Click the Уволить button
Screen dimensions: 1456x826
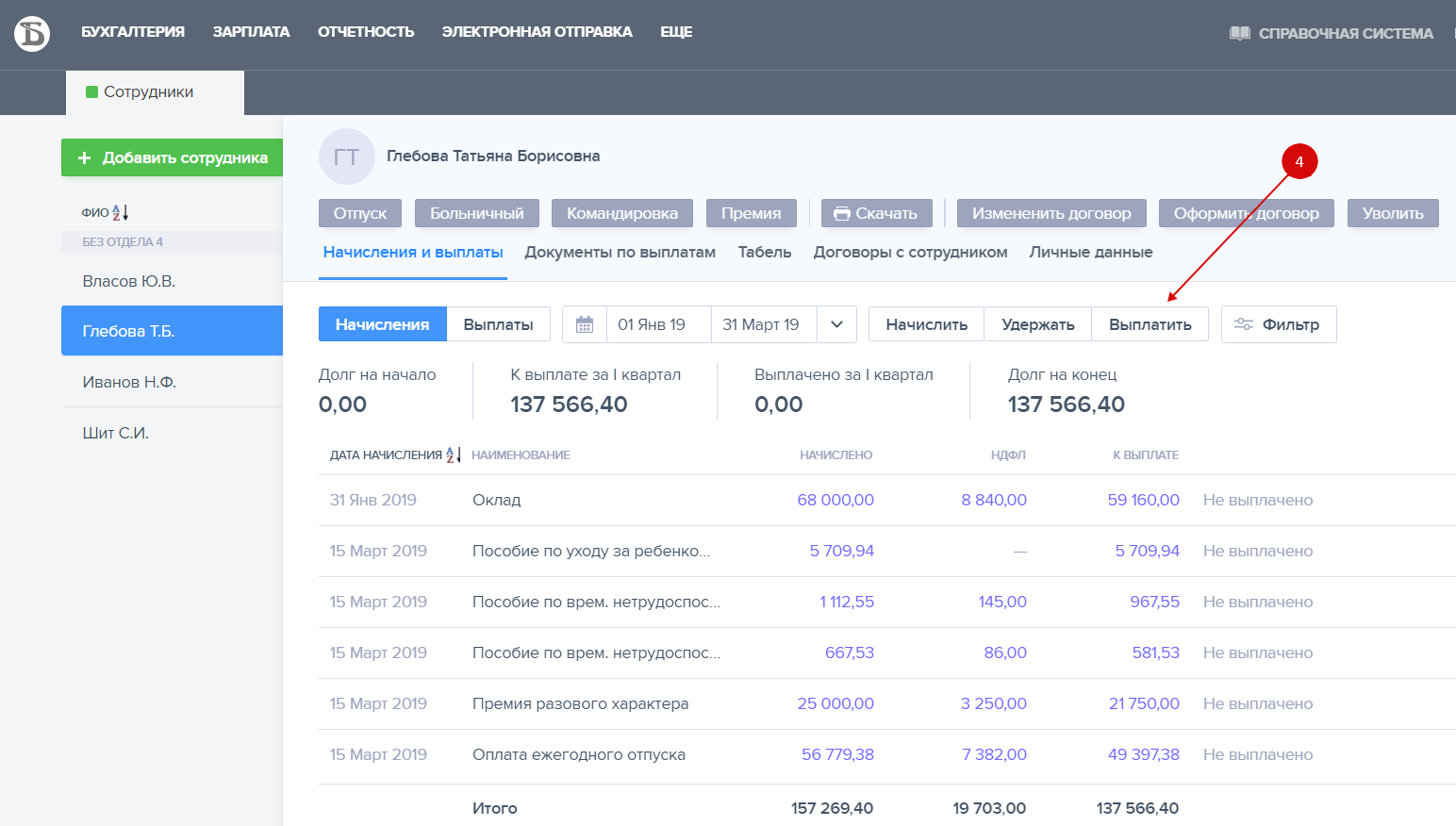click(1393, 213)
